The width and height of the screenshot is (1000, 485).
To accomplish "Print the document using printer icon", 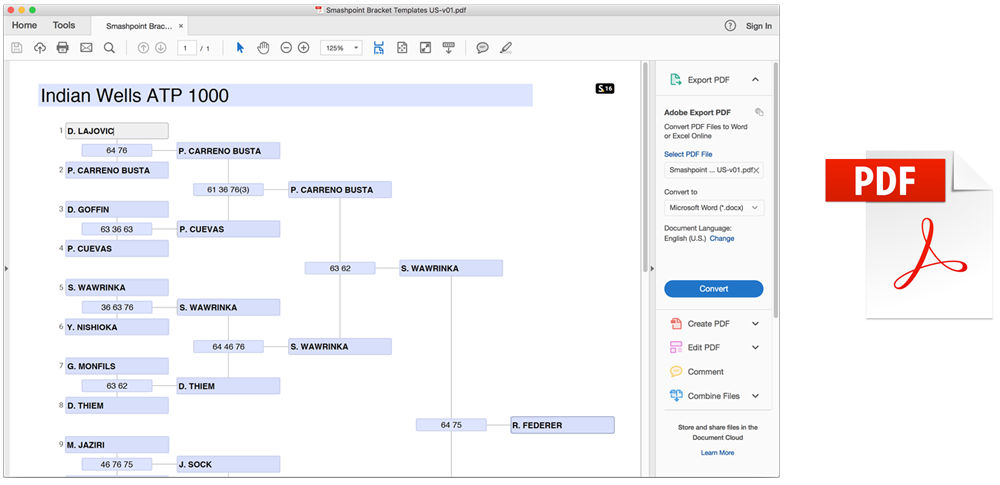I will click(x=62, y=48).
